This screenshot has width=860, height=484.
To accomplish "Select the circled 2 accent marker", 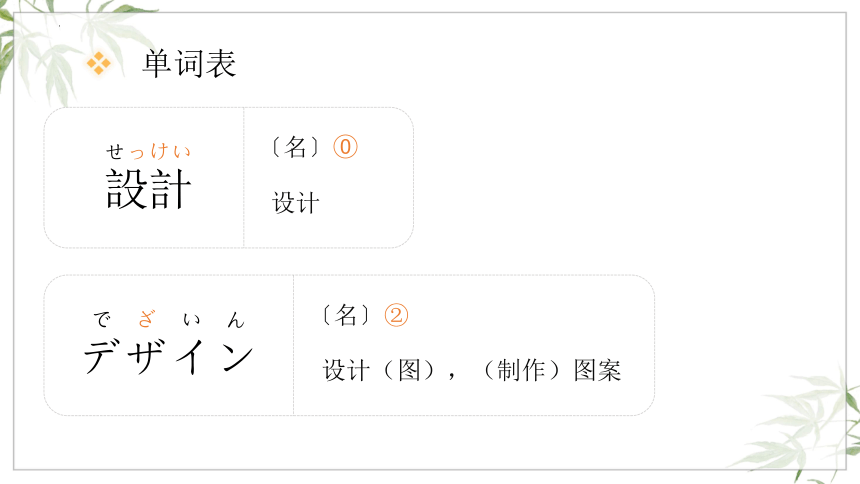I will point(396,316).
